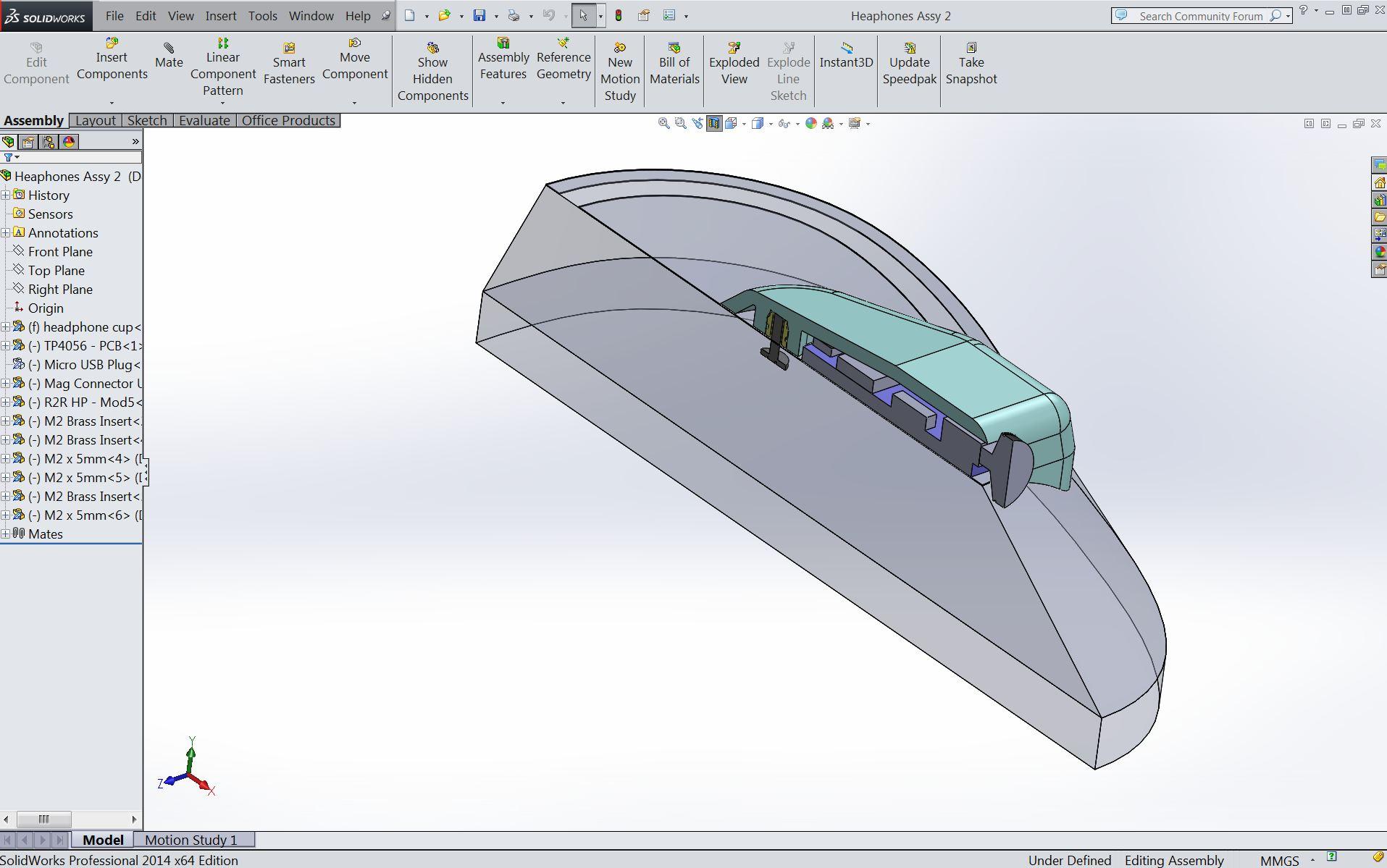Pin the menu bar
Image resolution: width=1387 pixels, height=868 pixels.
coord(386,15)
